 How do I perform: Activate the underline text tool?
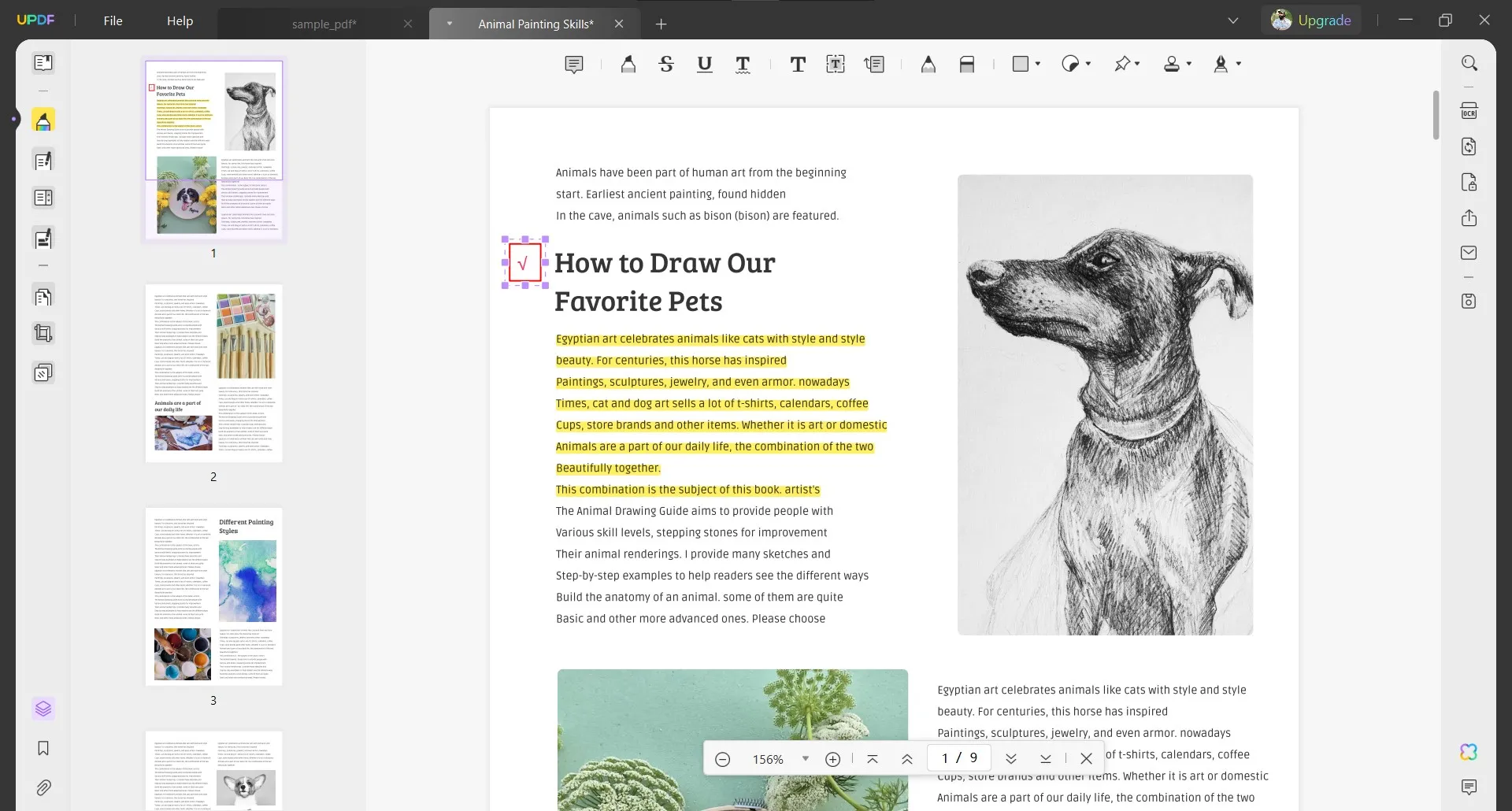pyautogui.click(x=705, y=65)
